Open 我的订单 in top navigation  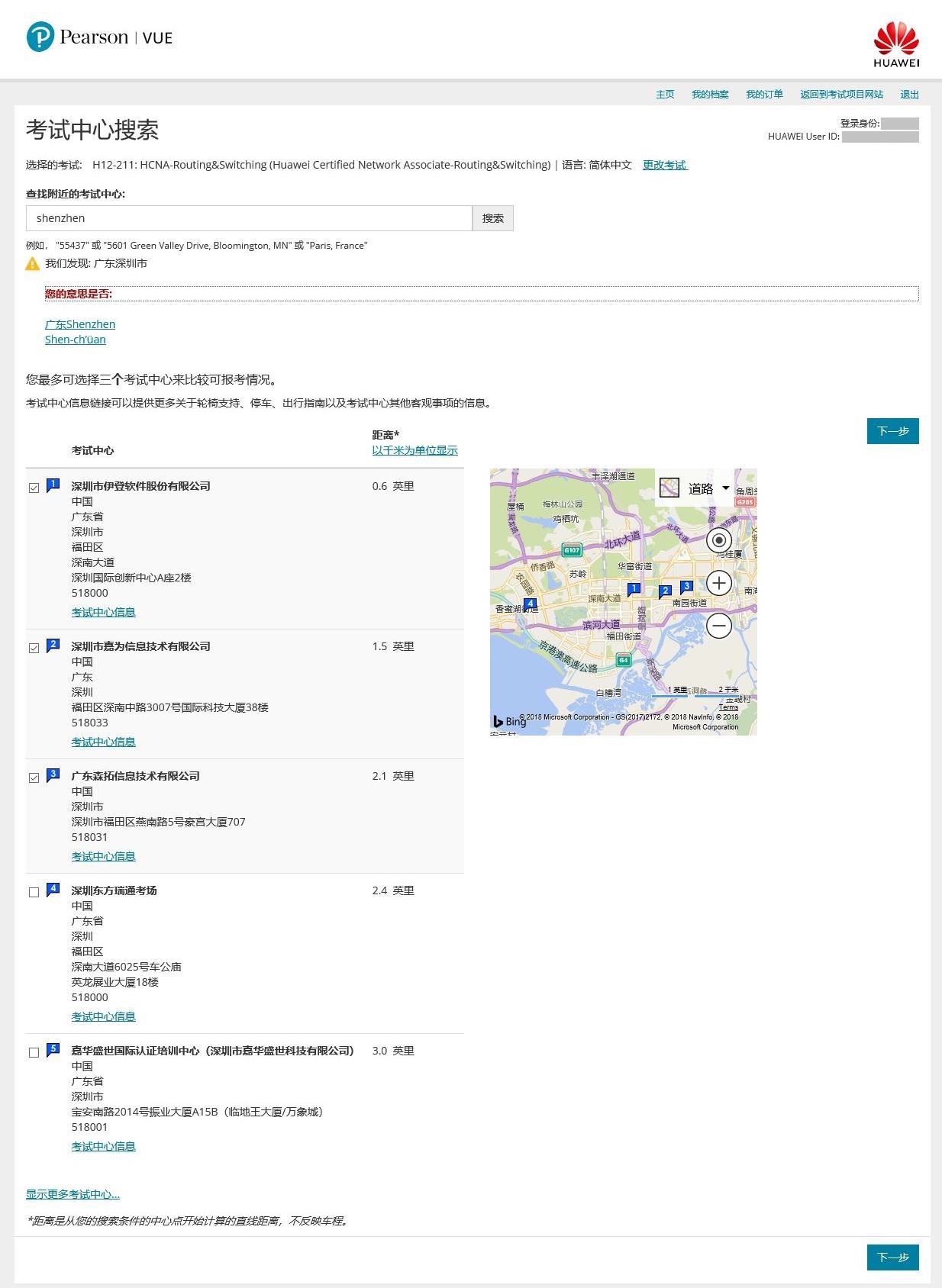[x=764, y=95]
